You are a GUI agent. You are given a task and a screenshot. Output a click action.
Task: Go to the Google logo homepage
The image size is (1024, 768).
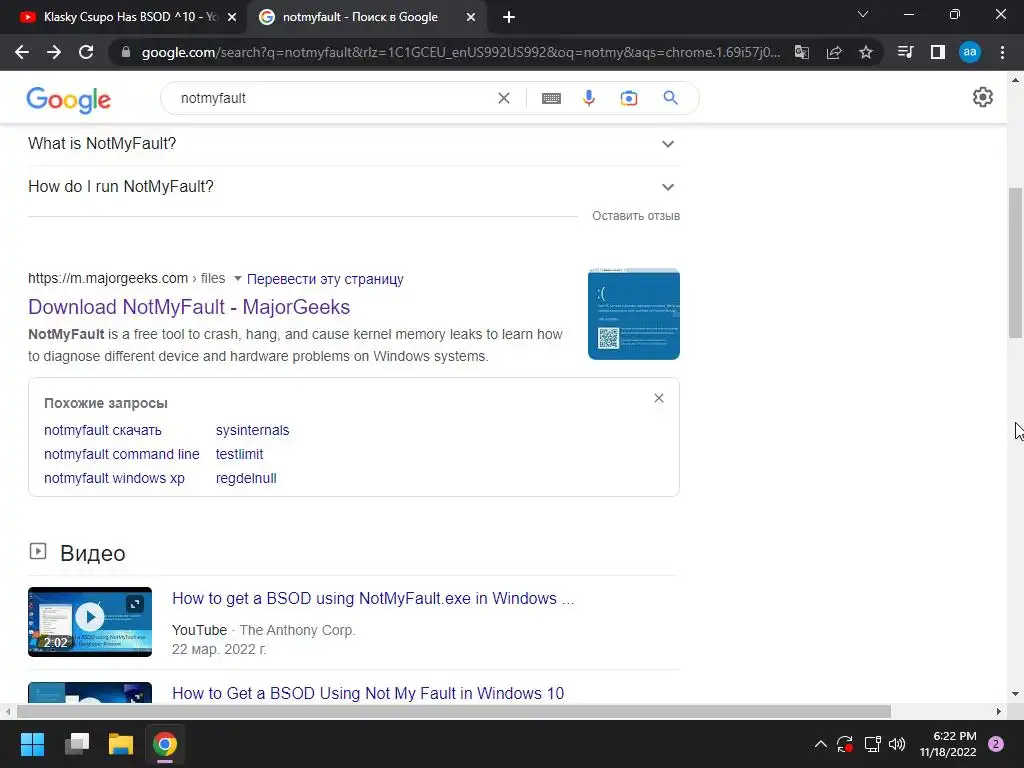(x=69, y=99)
